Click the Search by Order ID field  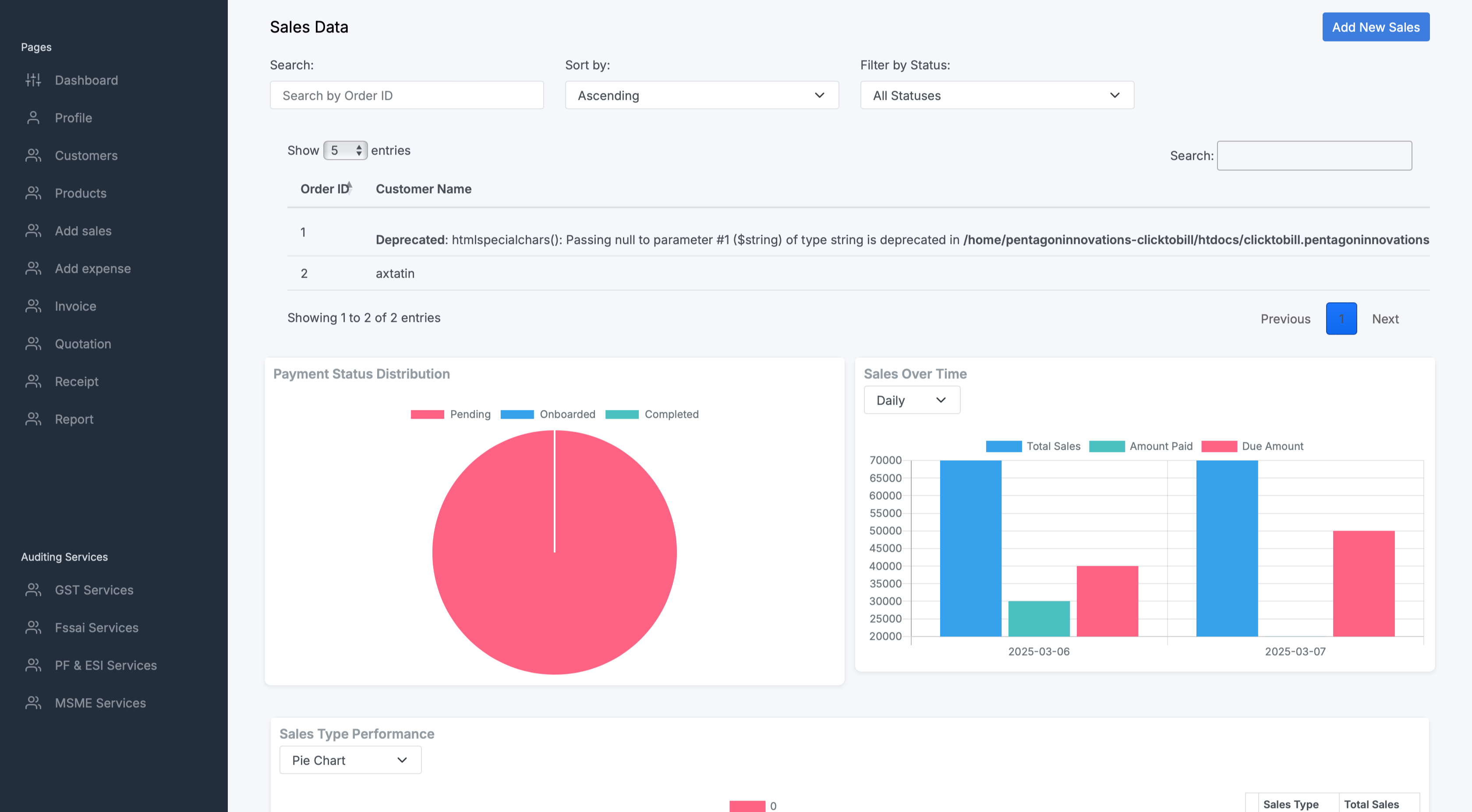tap(406, 95)
